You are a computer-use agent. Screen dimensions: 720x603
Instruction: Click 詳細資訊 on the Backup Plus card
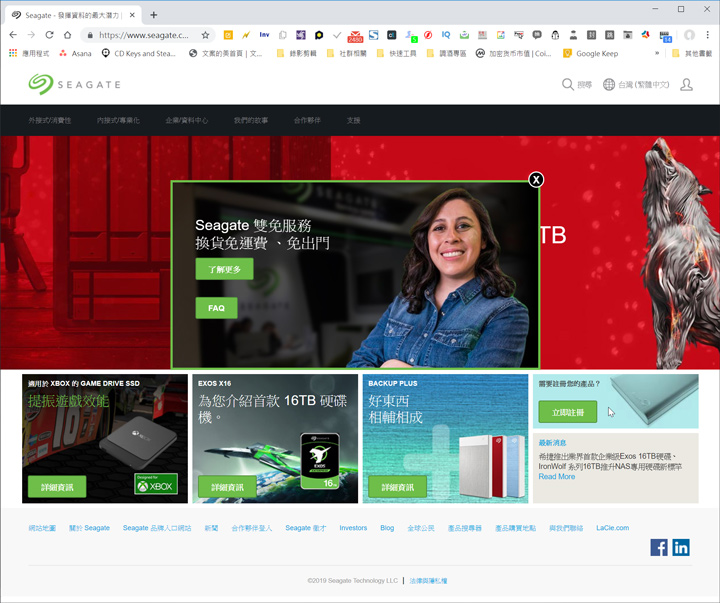pos(398,487)
